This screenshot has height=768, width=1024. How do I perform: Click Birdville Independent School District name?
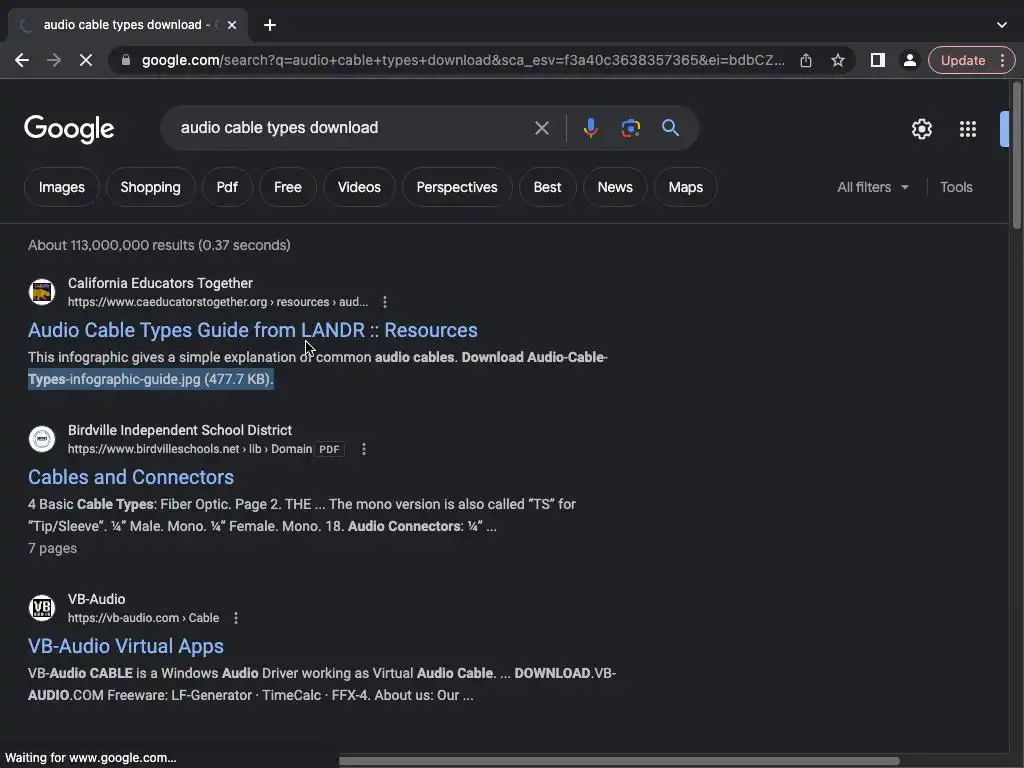180,430
